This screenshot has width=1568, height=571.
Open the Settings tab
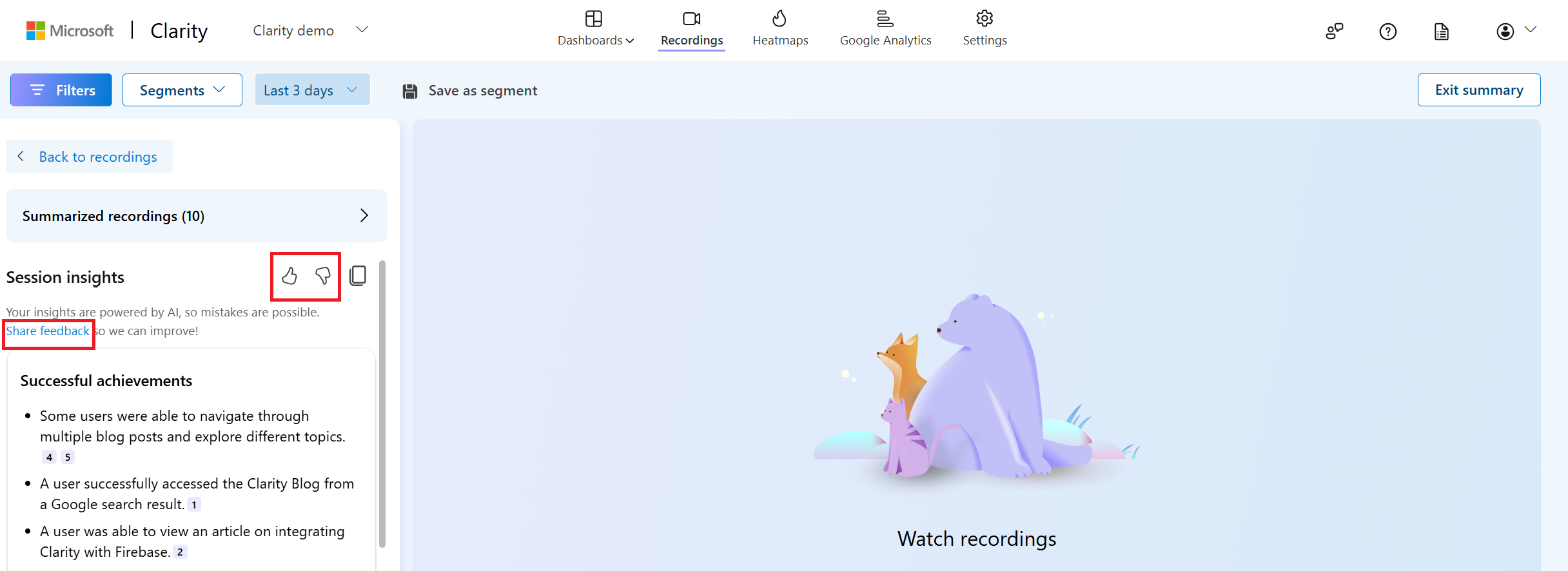[985, 30]
